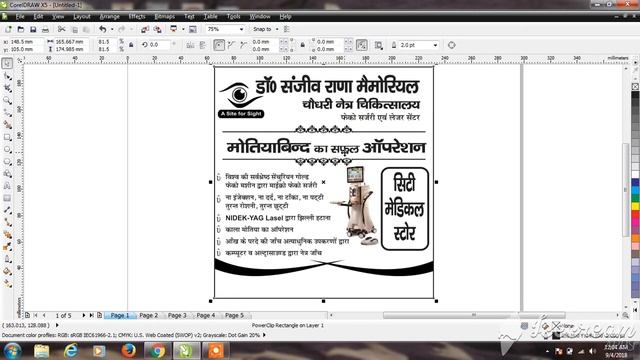Select the Rectangle tool
Image resolution: width=640 pixels, height=360 pixels.
pyautogui.click(x=7, y=137)
